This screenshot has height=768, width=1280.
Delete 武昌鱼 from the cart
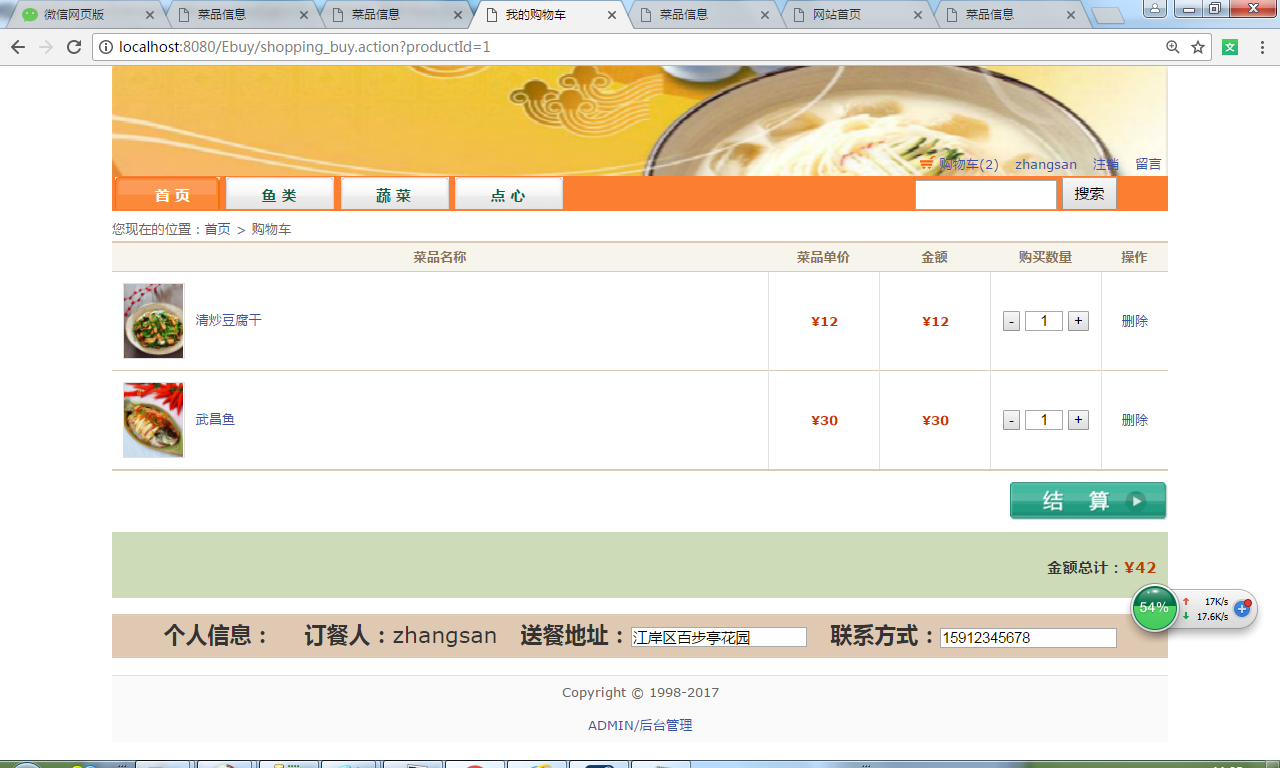pyautogui.click(x=1135, y=420)
